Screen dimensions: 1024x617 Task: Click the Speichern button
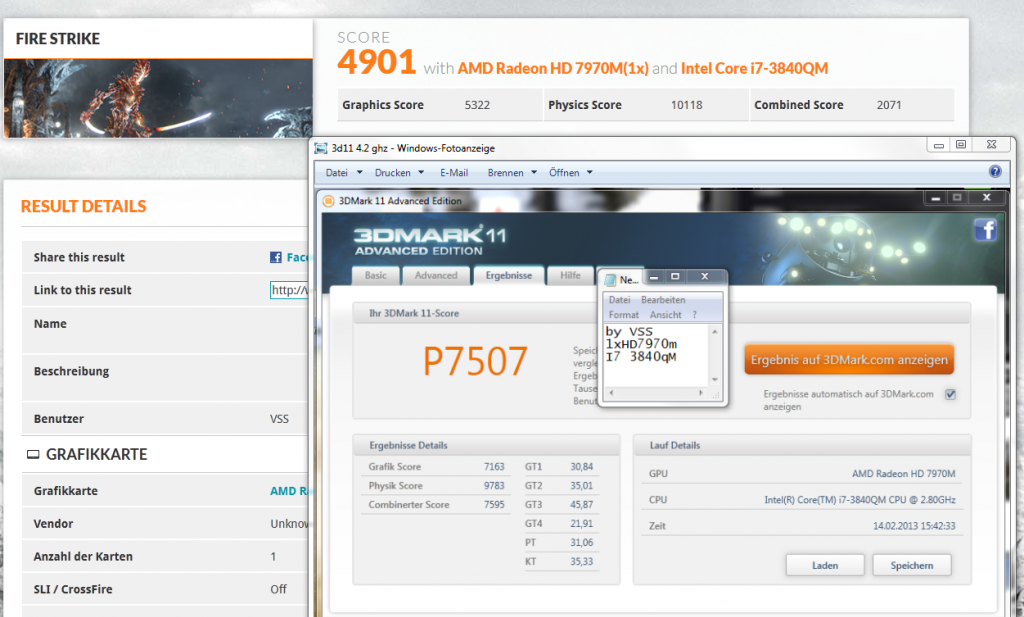coord(912,565)
